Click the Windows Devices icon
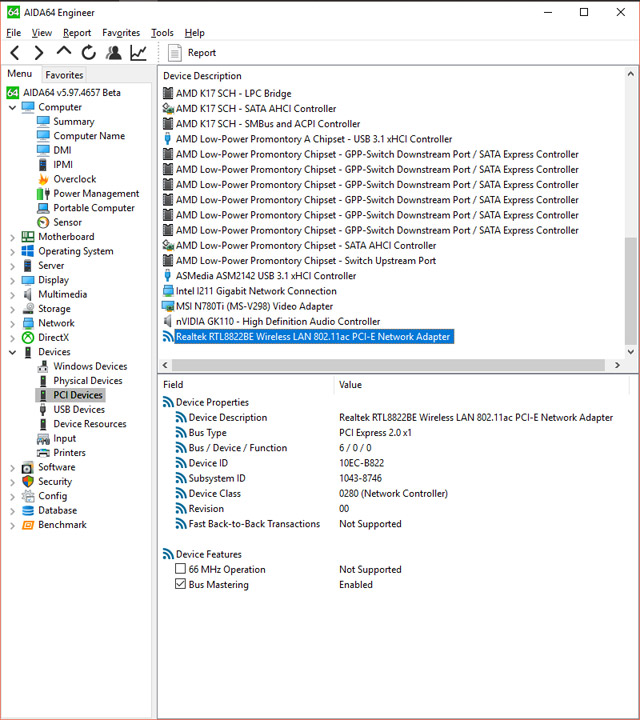640x720 pixels. pyautogui.click(x=43, y=366)
